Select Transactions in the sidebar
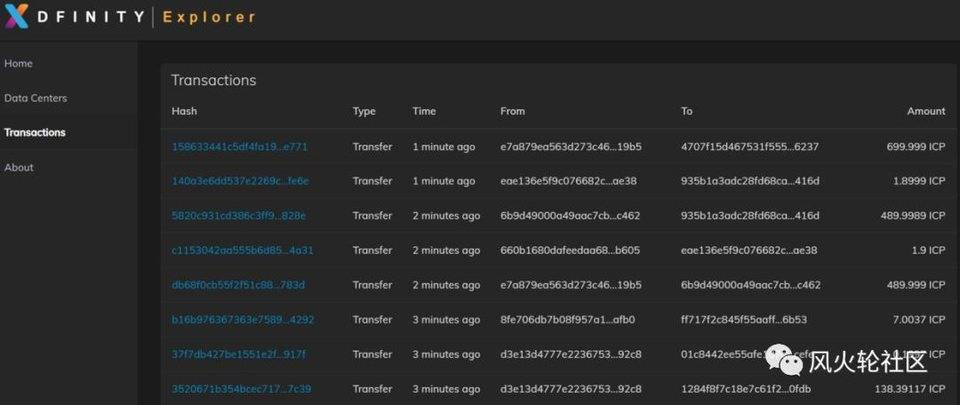 coord(35,133)
